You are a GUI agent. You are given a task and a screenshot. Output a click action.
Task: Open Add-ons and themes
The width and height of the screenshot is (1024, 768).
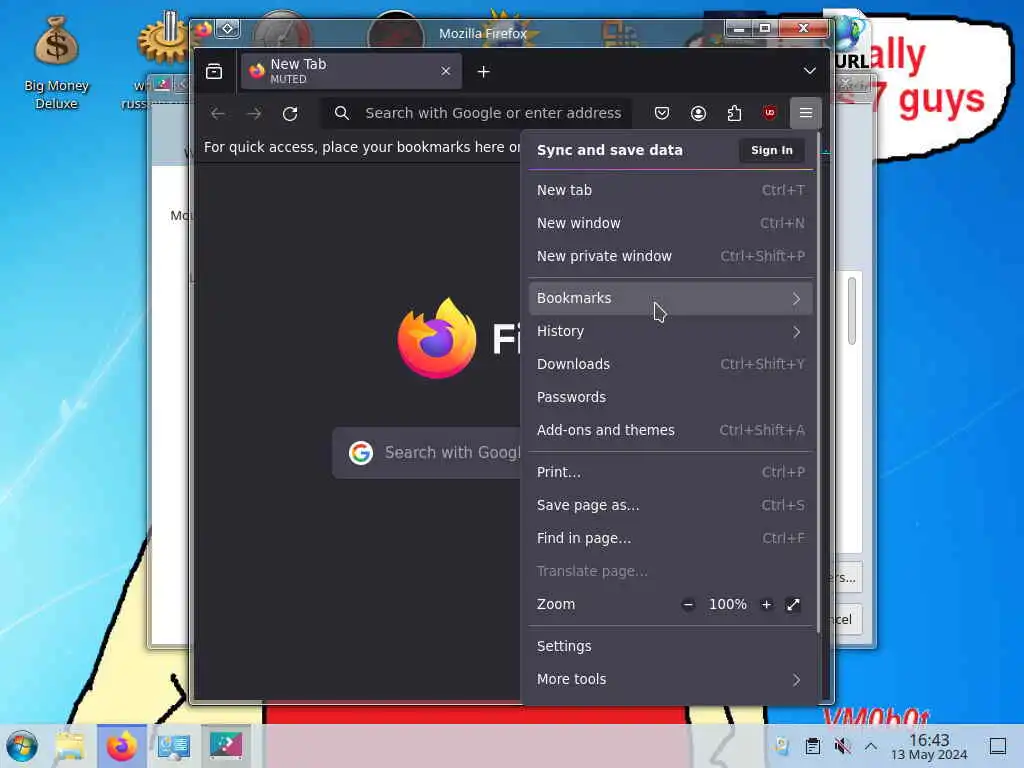point(670,430)
